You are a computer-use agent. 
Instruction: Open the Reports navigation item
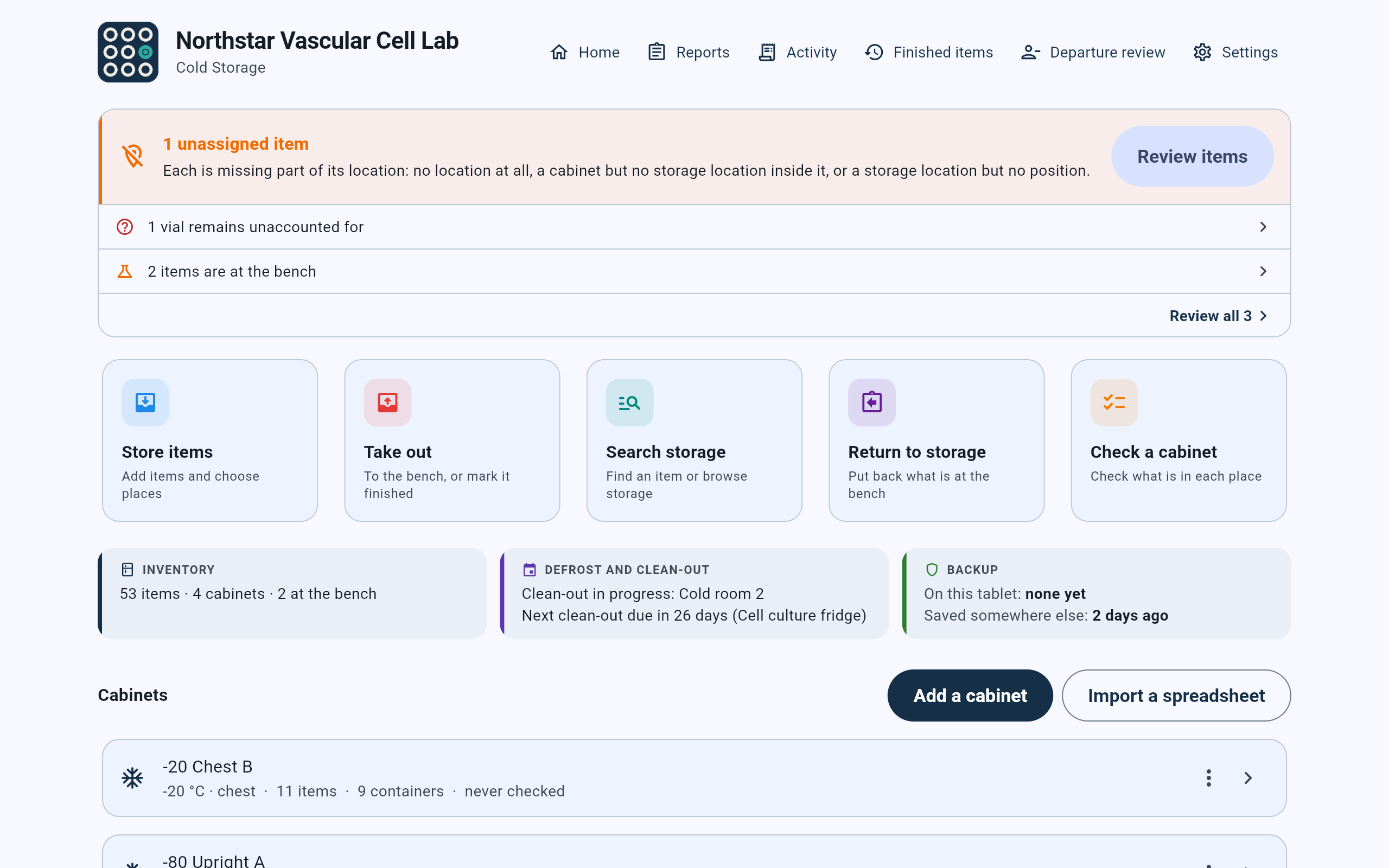point(689,52)
